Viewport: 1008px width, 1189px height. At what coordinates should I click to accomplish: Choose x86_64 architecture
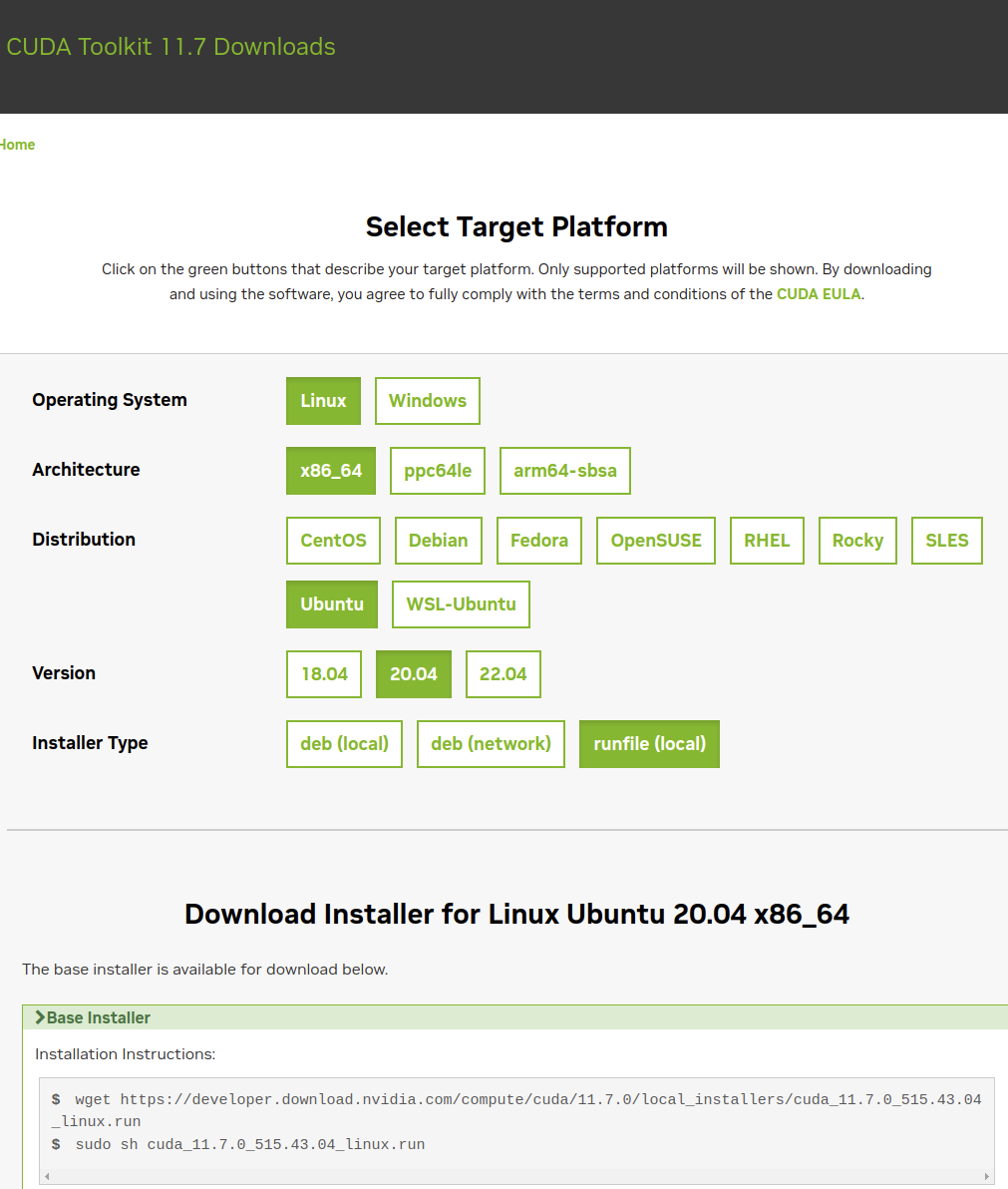pyautogui.click(x=330, y=470)
